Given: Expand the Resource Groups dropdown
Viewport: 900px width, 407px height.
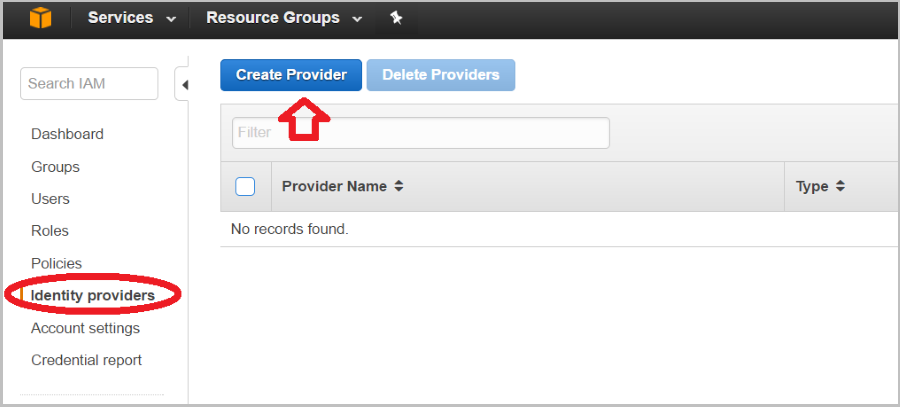Looking at the screenshot, I should pyautogui.click(x=284, y=18).
